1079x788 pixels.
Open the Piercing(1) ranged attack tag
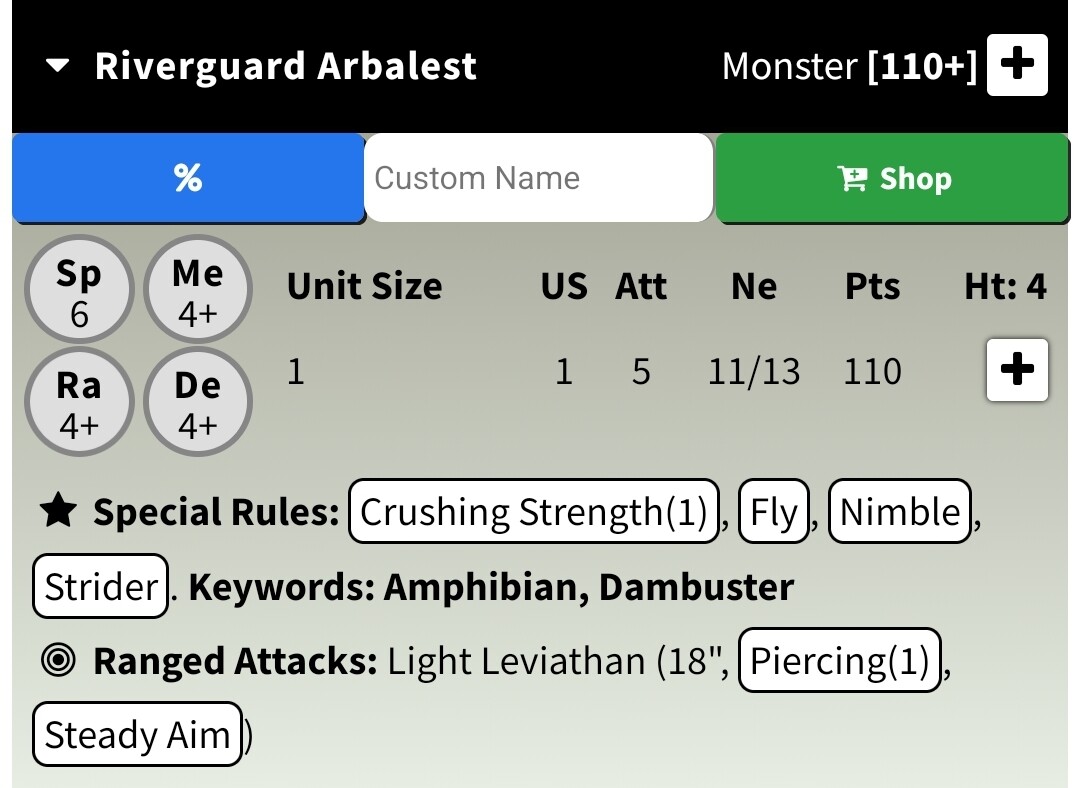(x=839, y=661)
